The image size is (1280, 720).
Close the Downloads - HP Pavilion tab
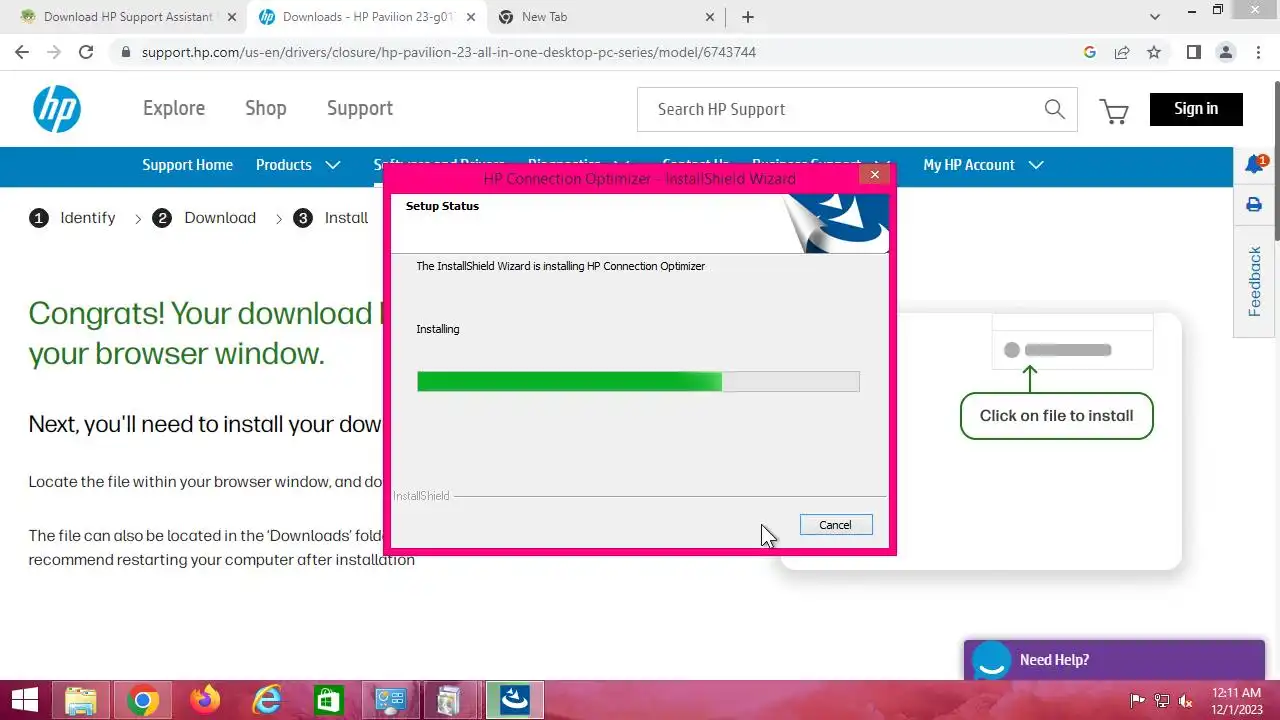[471, 17]
